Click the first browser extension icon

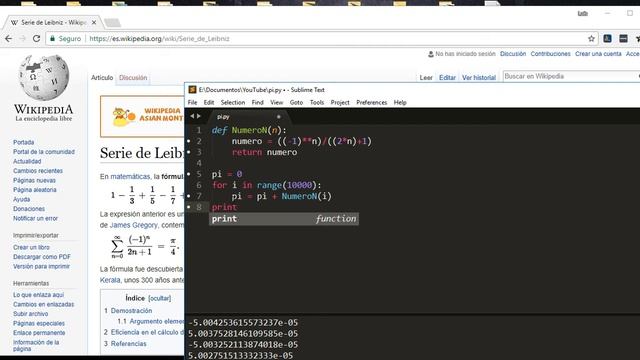pos(607,38)
